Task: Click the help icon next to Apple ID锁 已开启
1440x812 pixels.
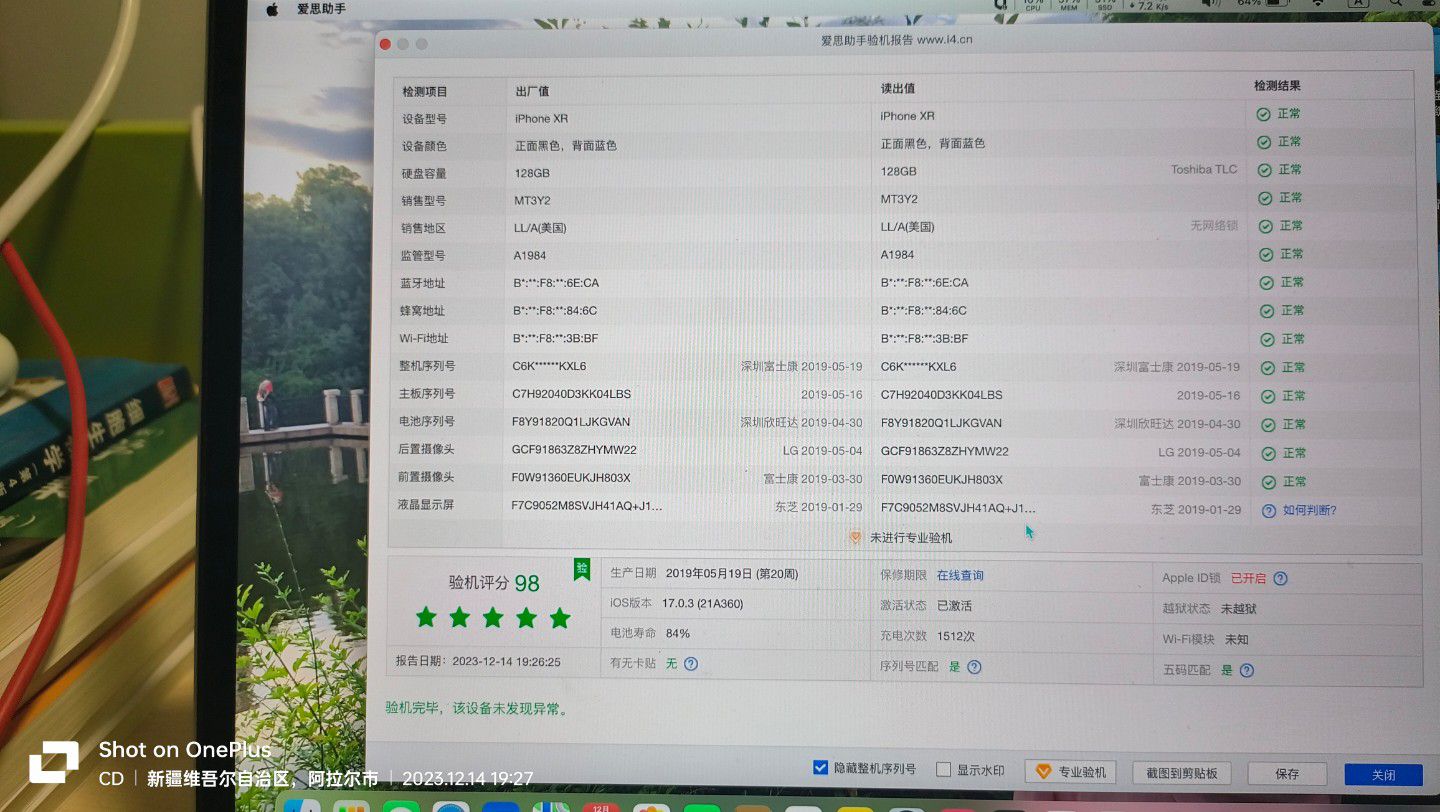Action: coord(1280,579)
